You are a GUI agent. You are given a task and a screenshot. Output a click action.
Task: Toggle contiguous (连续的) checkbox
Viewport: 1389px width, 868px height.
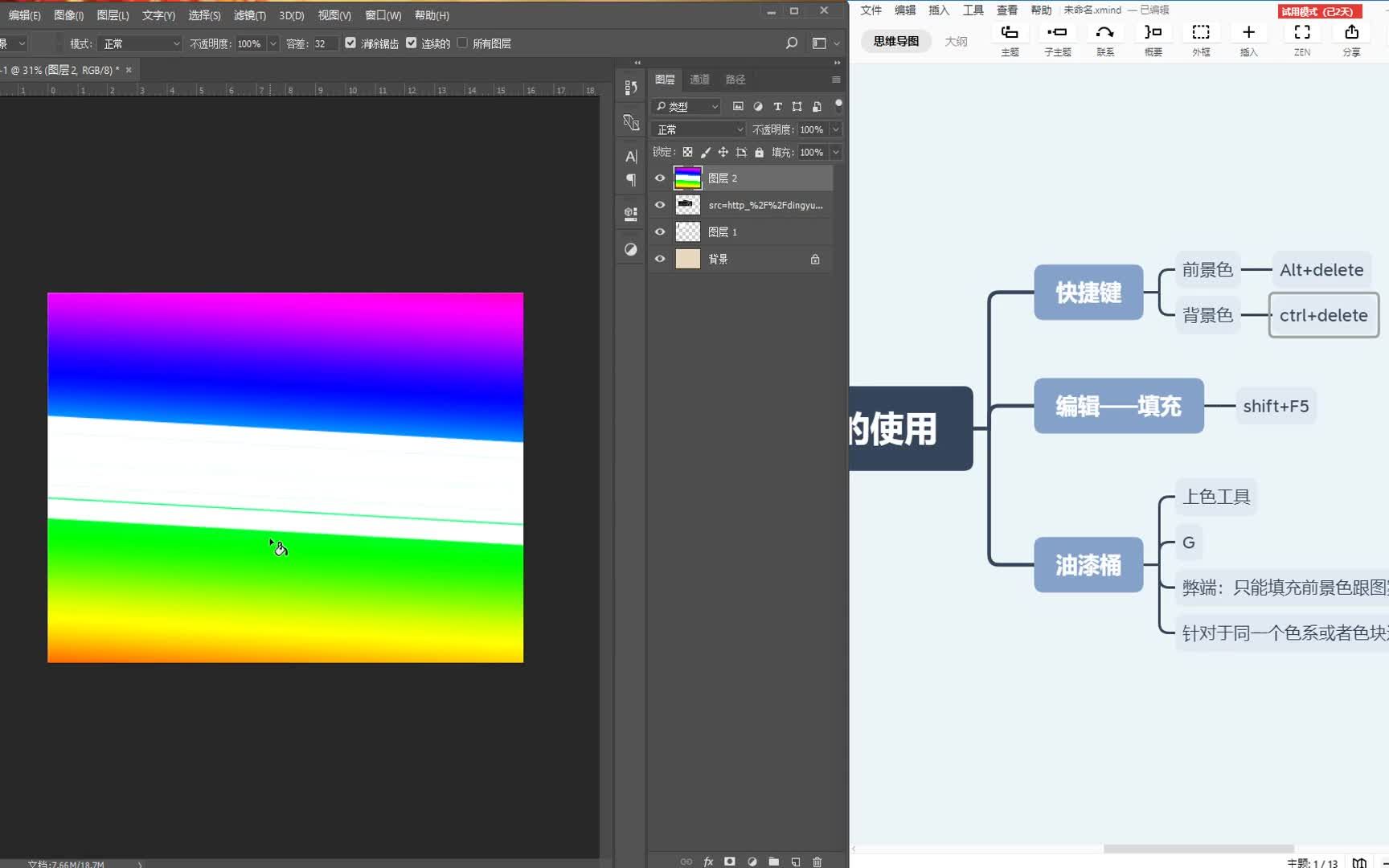tap(412, 43)
